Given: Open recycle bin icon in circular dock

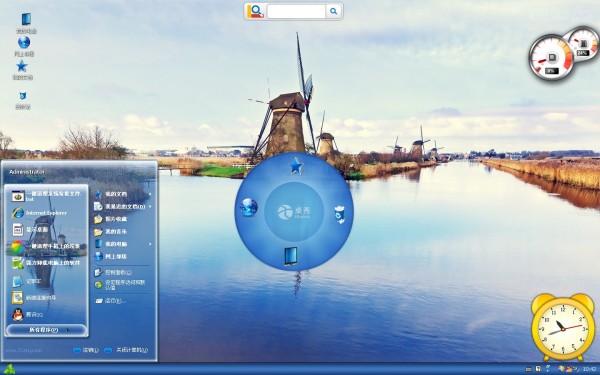Looking at the screenshot, I should click(x=339, y=215).
